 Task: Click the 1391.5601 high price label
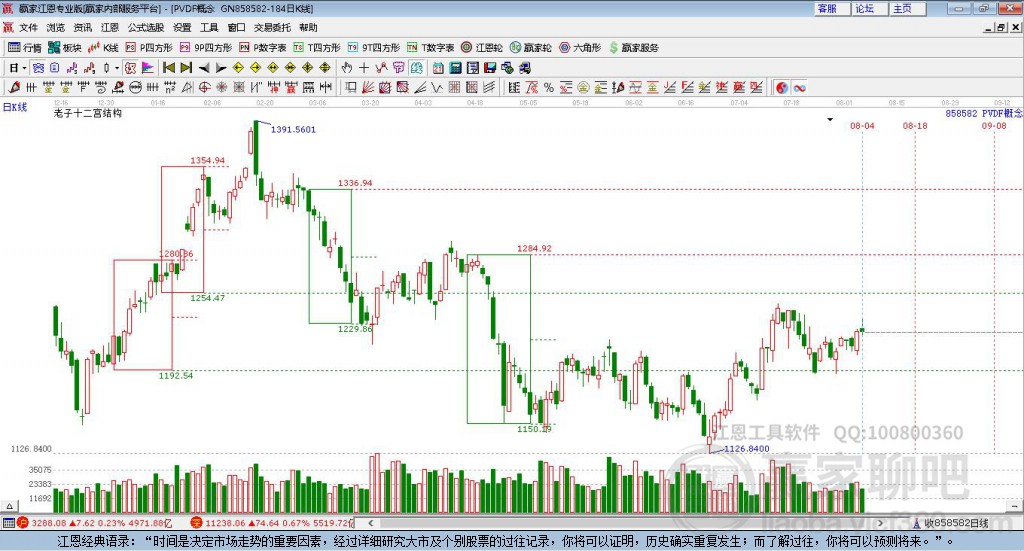coord(293,129)
